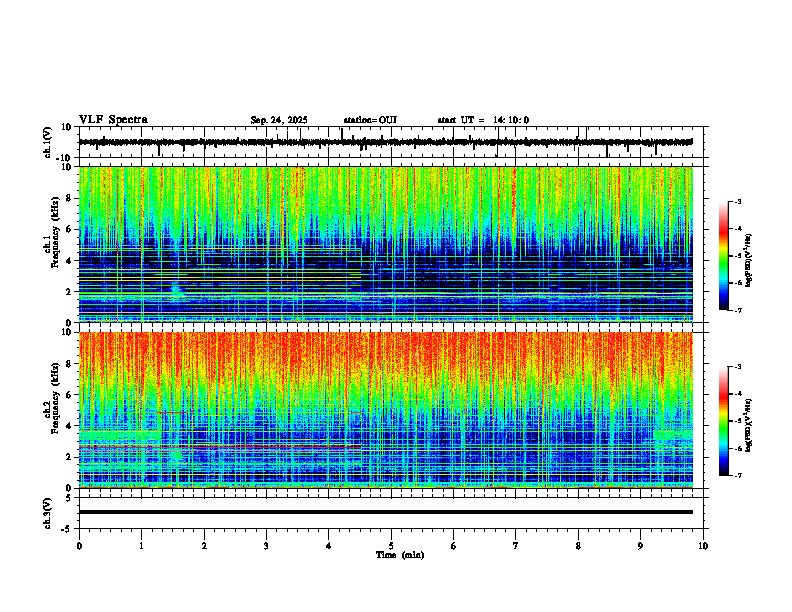Click the "-3" label on the ch.1 color bar

point(737,201)
